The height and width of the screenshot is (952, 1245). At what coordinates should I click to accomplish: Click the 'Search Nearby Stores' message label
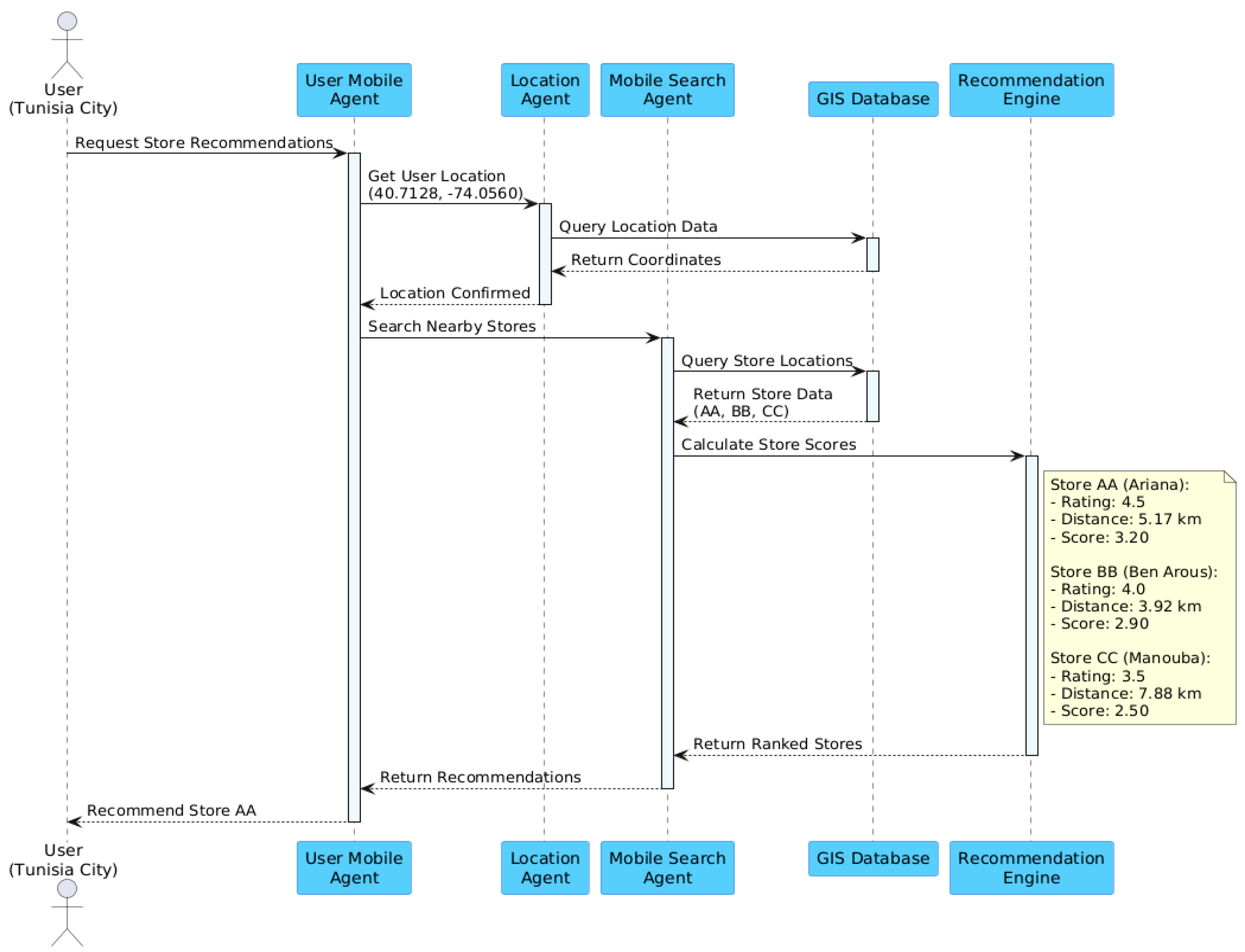coord(452,326)
